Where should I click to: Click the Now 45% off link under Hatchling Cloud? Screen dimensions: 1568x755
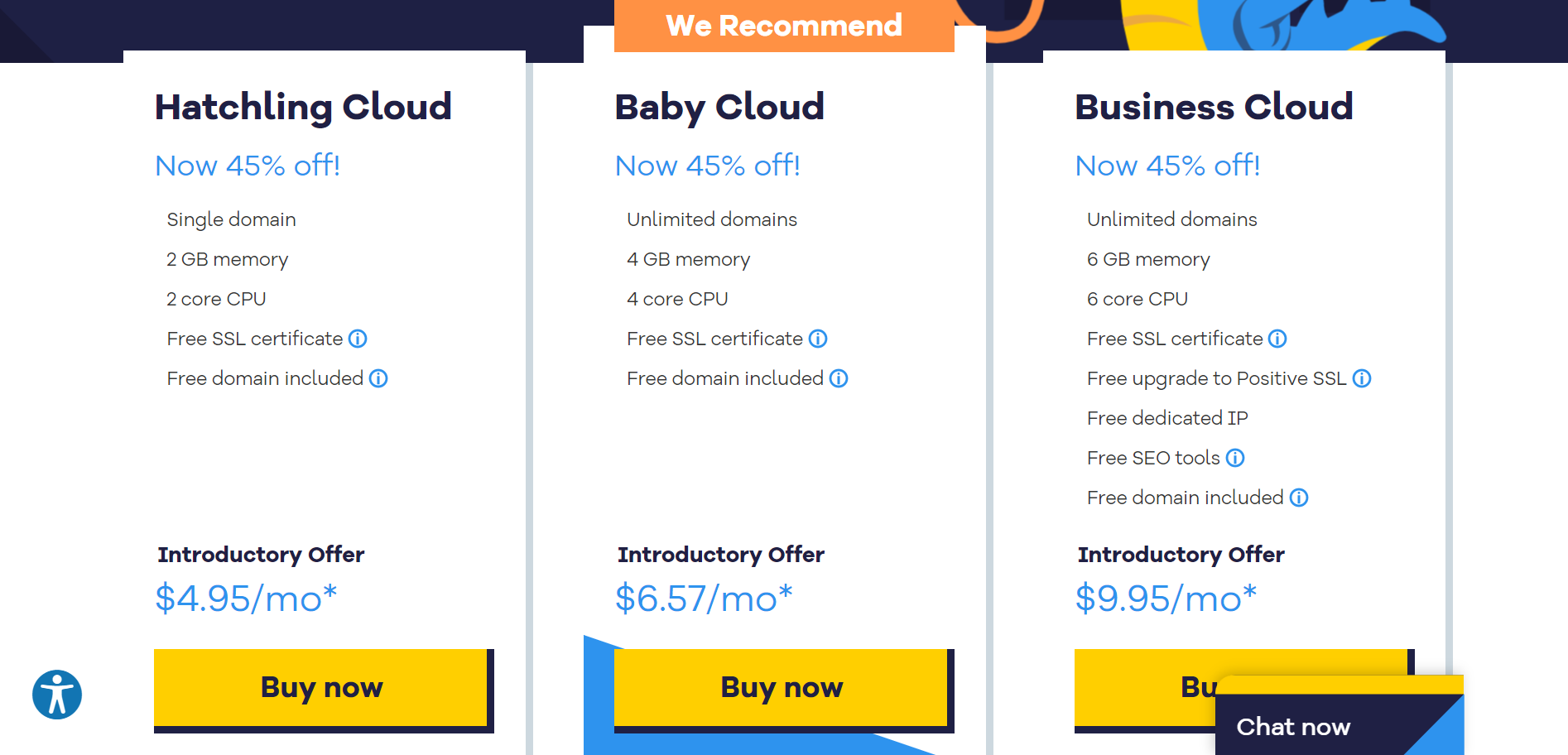point(247,166)
